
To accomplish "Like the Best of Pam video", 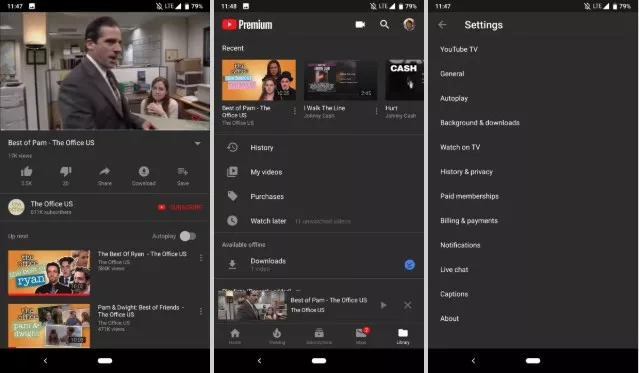I will pyautogui.click(x=26, y=172).
